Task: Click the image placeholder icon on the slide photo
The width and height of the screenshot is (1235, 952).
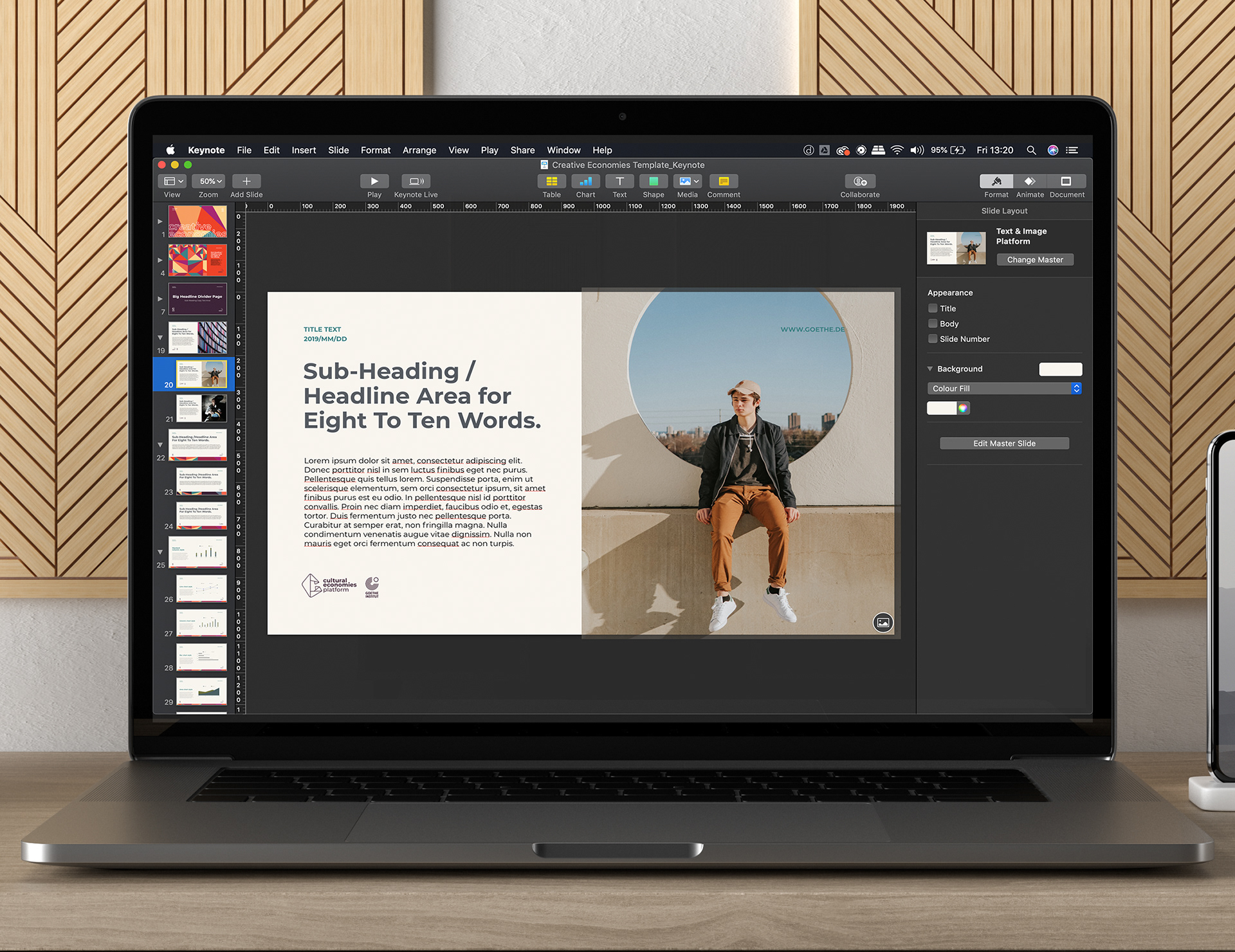Action: (x=883, y=622)
